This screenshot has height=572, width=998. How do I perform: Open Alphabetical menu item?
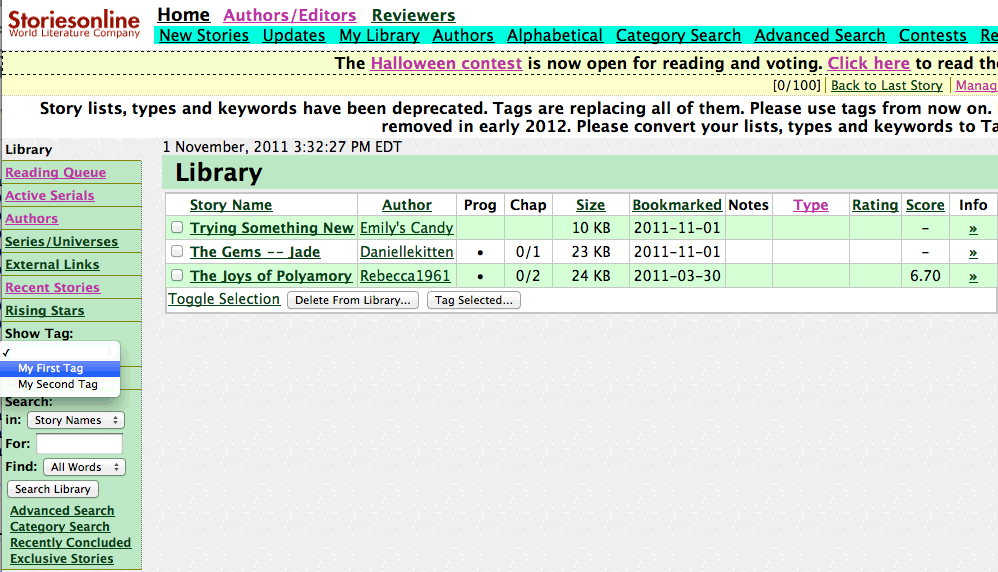[555, 36]
